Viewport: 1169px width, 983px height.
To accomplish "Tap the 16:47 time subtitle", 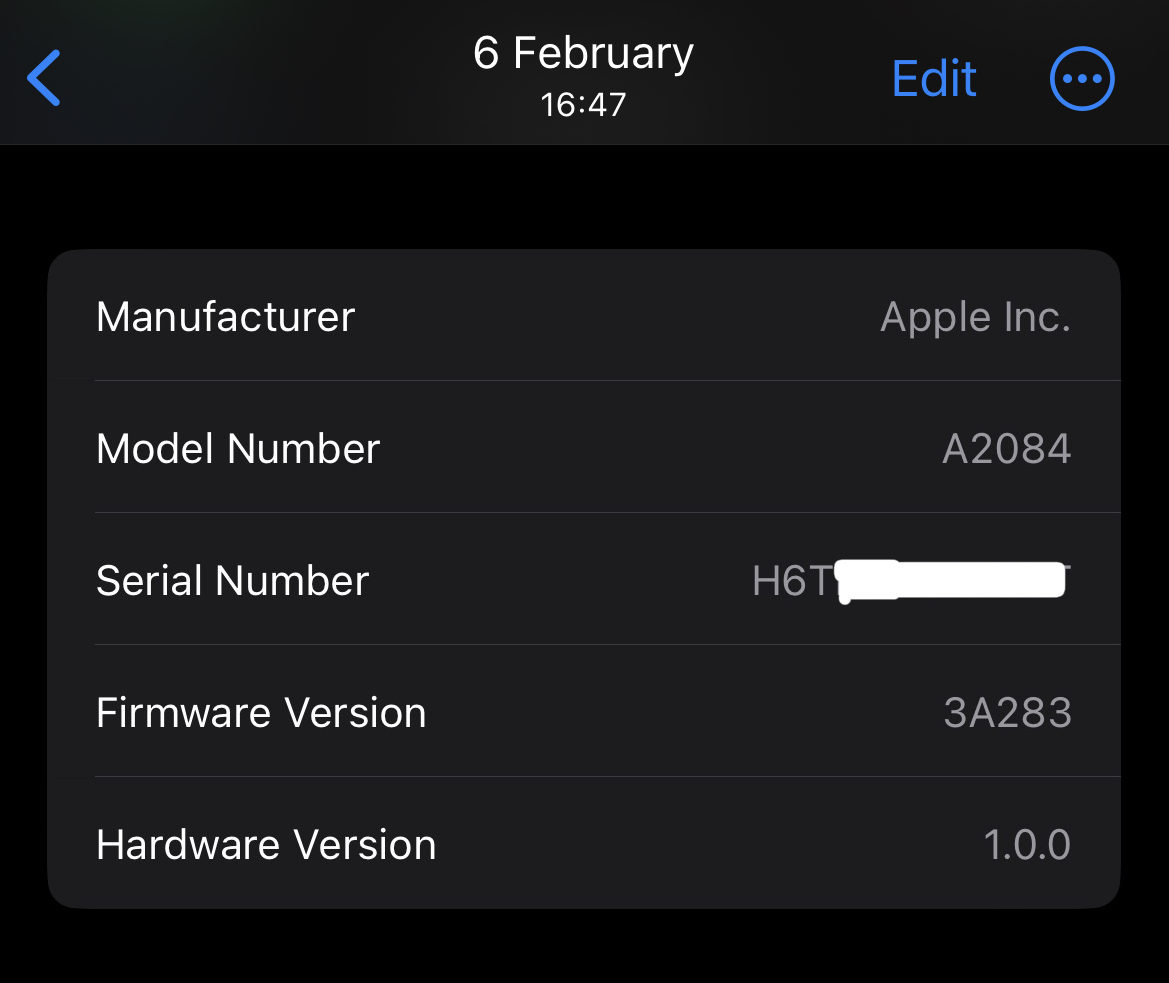I will coord(583,104).
